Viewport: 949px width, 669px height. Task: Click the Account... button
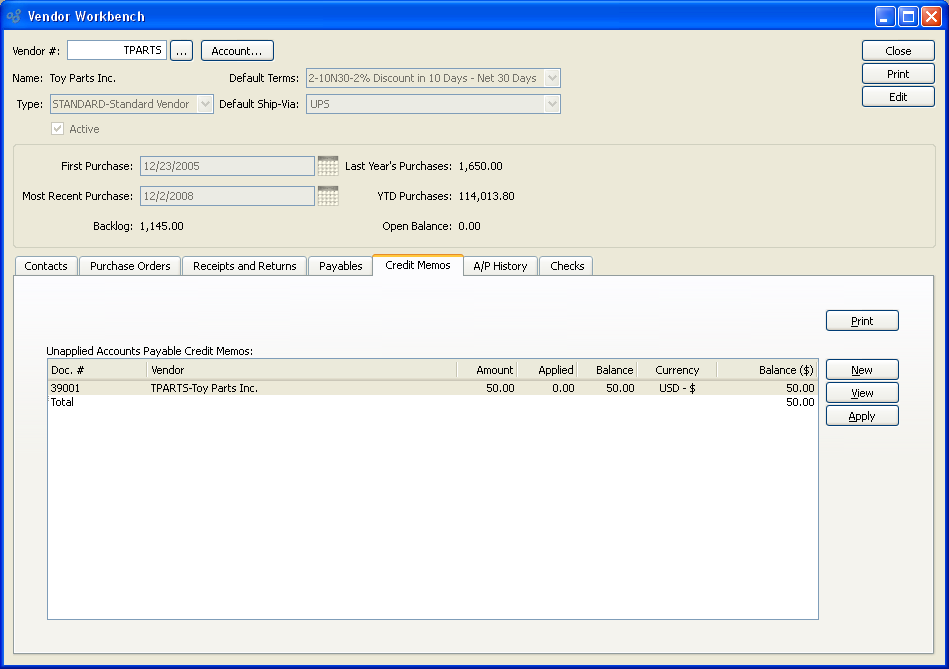(x=237, y=51)
